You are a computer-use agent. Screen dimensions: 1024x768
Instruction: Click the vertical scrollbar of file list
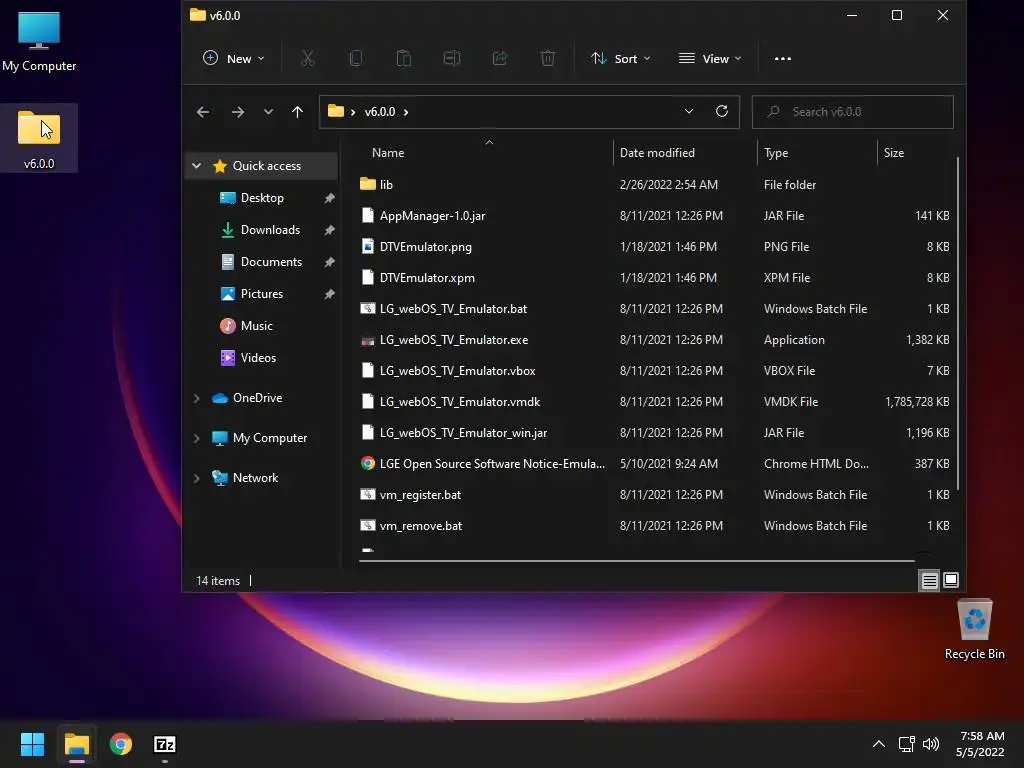coord(957,323)
